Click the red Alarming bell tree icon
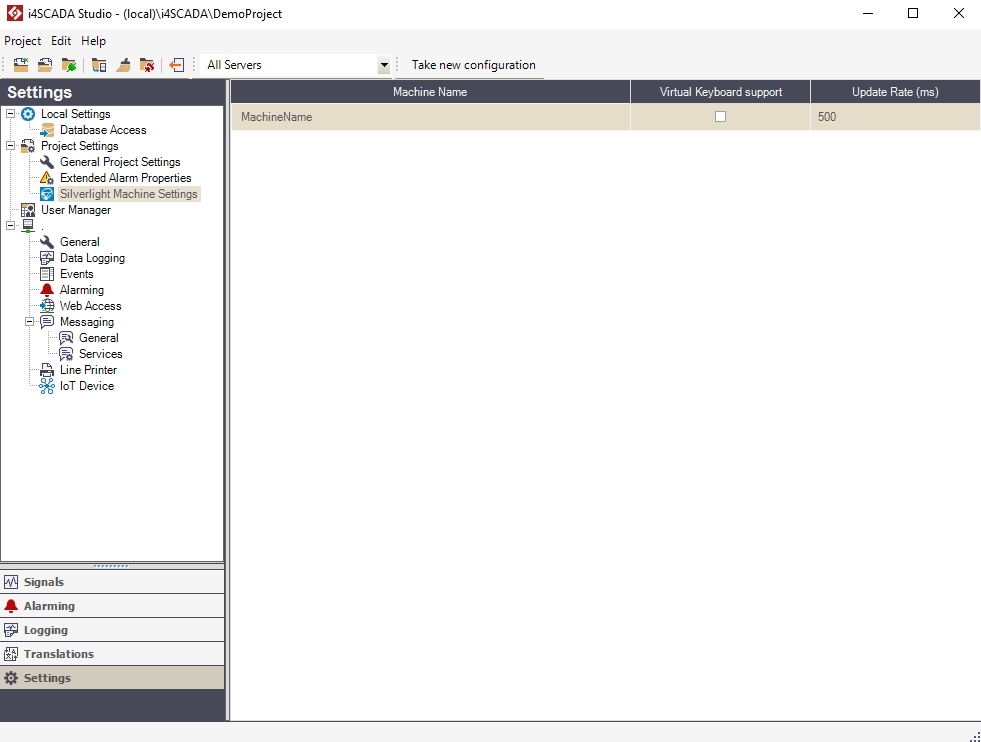981x742 pixels. 47,290
